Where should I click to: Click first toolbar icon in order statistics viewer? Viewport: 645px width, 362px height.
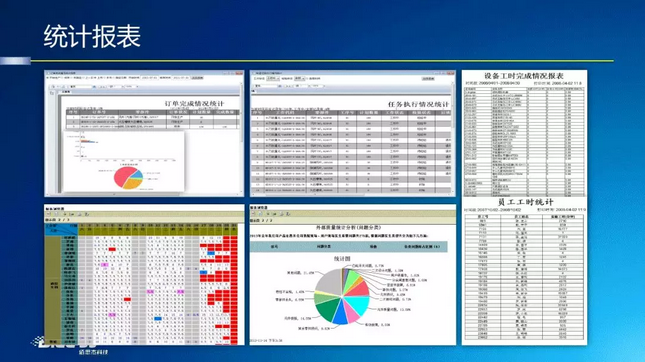point(53,87)
